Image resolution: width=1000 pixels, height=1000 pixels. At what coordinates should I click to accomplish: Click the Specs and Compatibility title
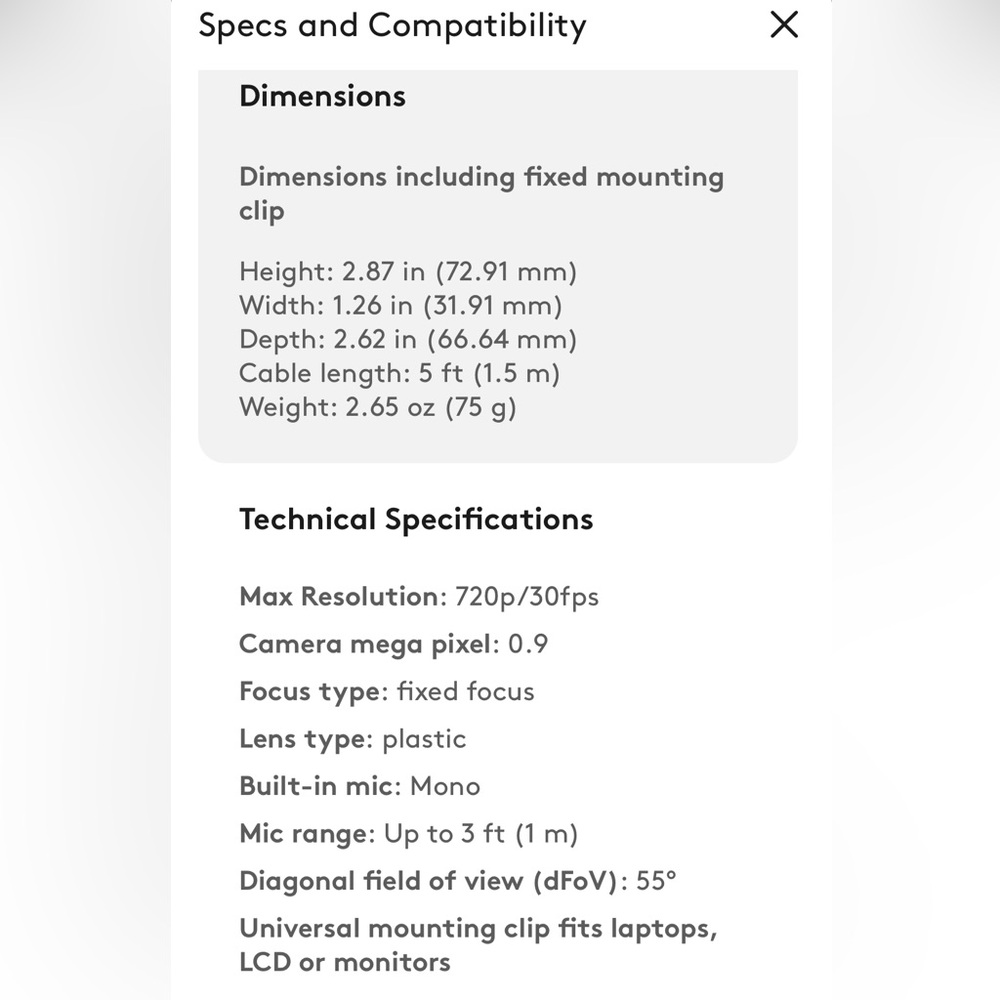click(392, 27)
